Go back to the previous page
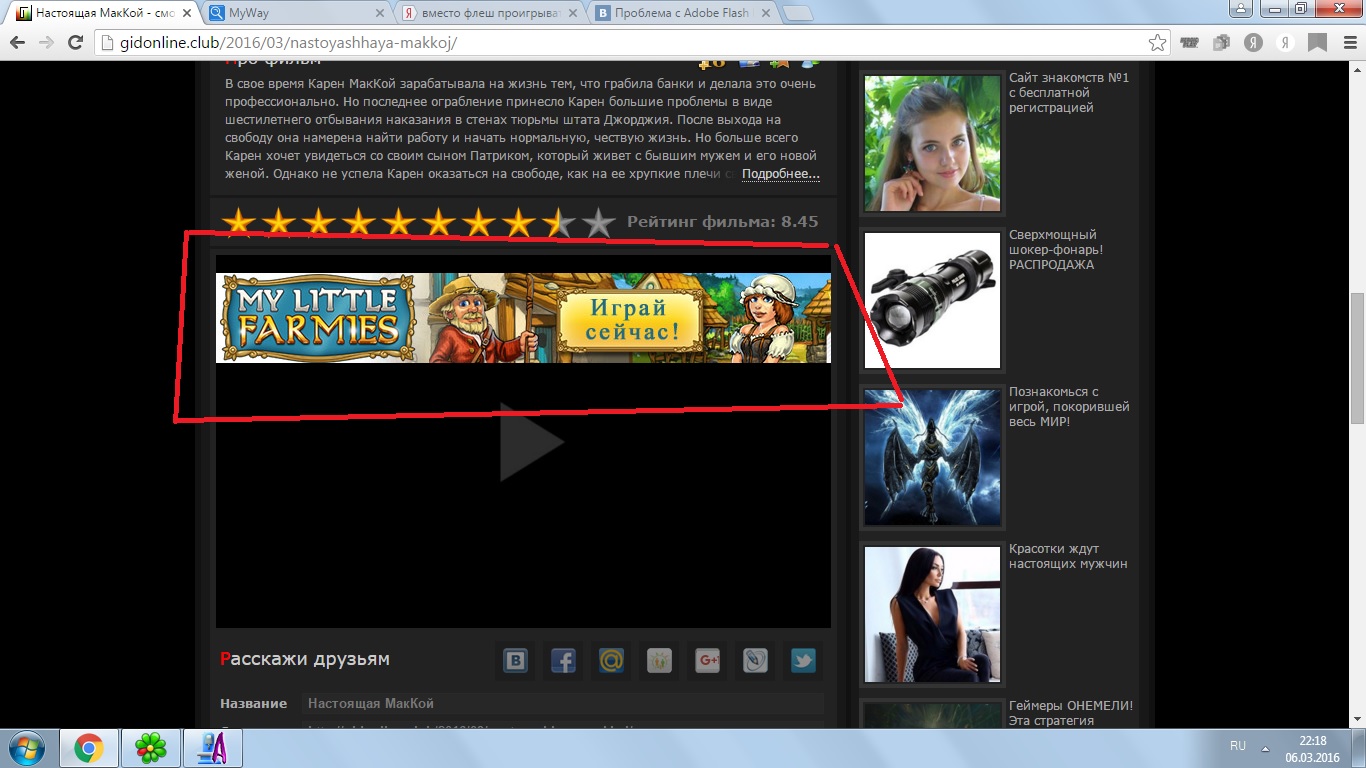This screenshot has height=768, width=1366. [x=17, y=43]
